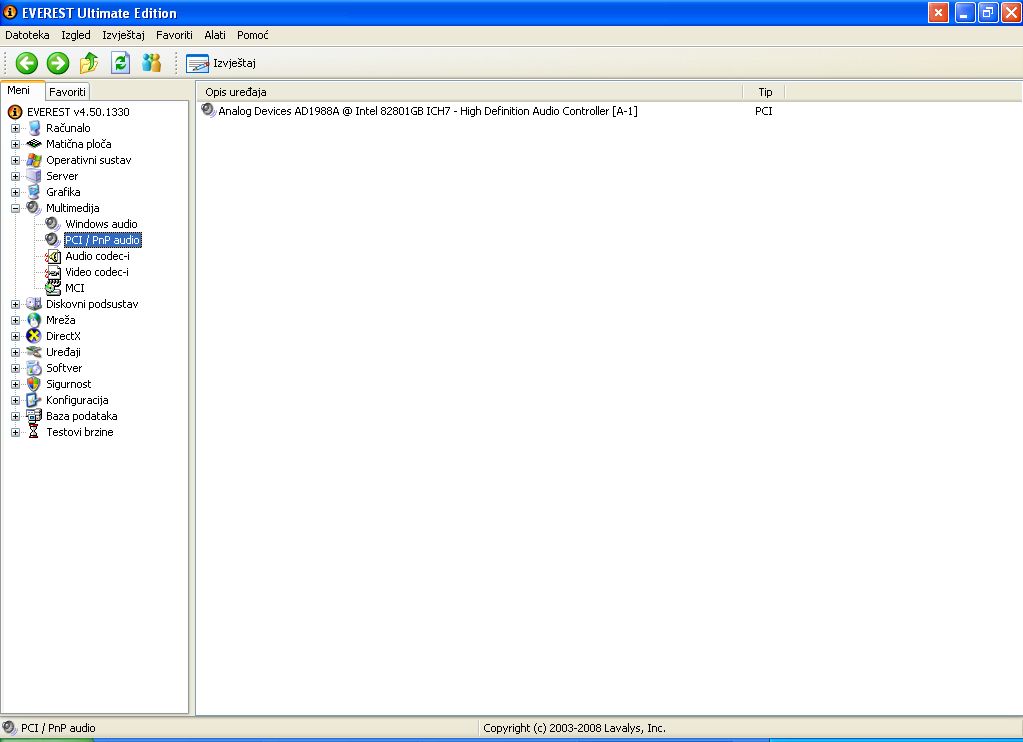This screenshot has width=1023, height=742.
Task: Click the Uređaji devices icon
Action: tap(34, 352)
